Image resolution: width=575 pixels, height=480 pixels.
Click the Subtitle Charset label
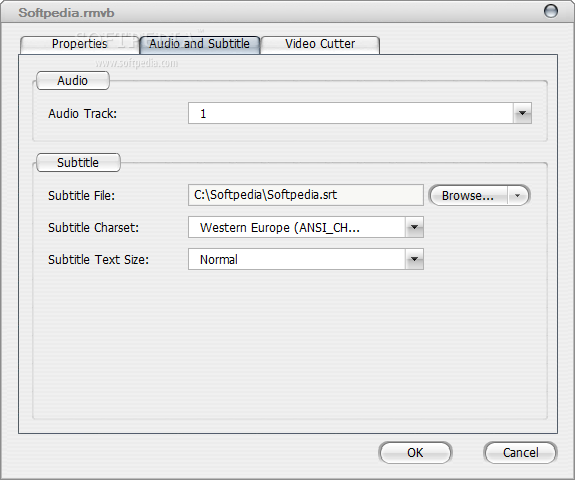click(x=94, y=228)
